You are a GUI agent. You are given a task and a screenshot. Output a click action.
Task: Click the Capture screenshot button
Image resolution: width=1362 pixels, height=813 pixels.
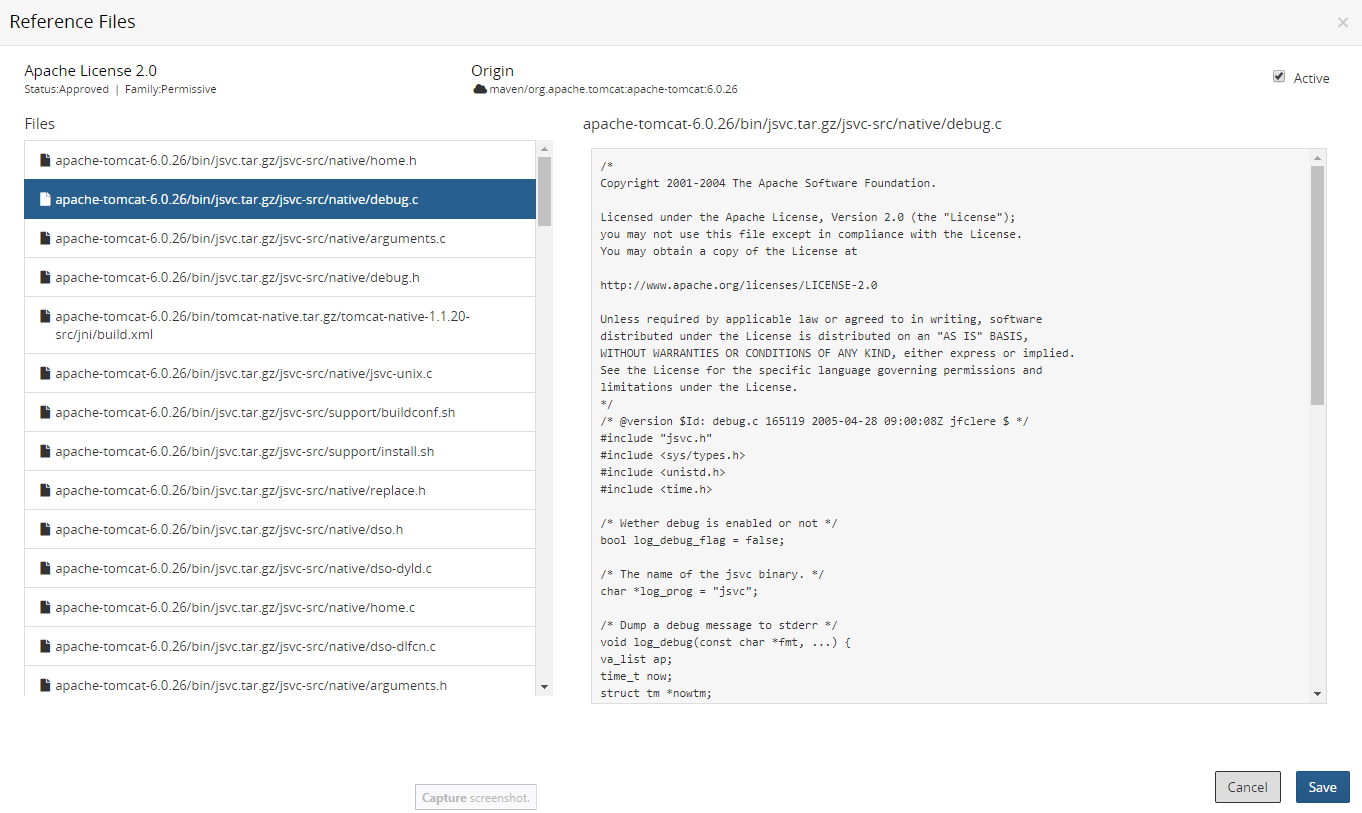pyautogui.click(x=475, y=797)
